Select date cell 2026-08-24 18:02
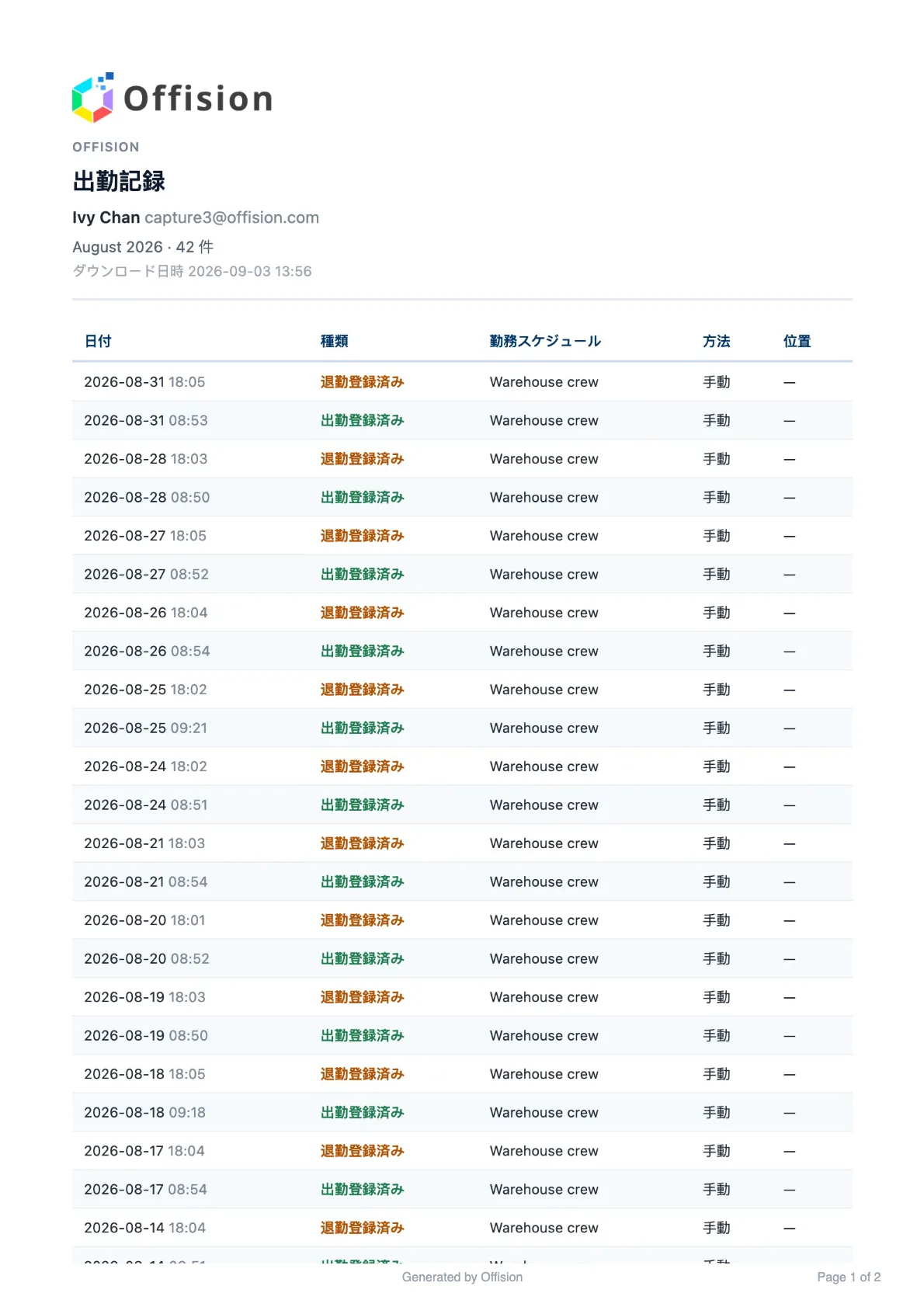 (x=145, y=766)
